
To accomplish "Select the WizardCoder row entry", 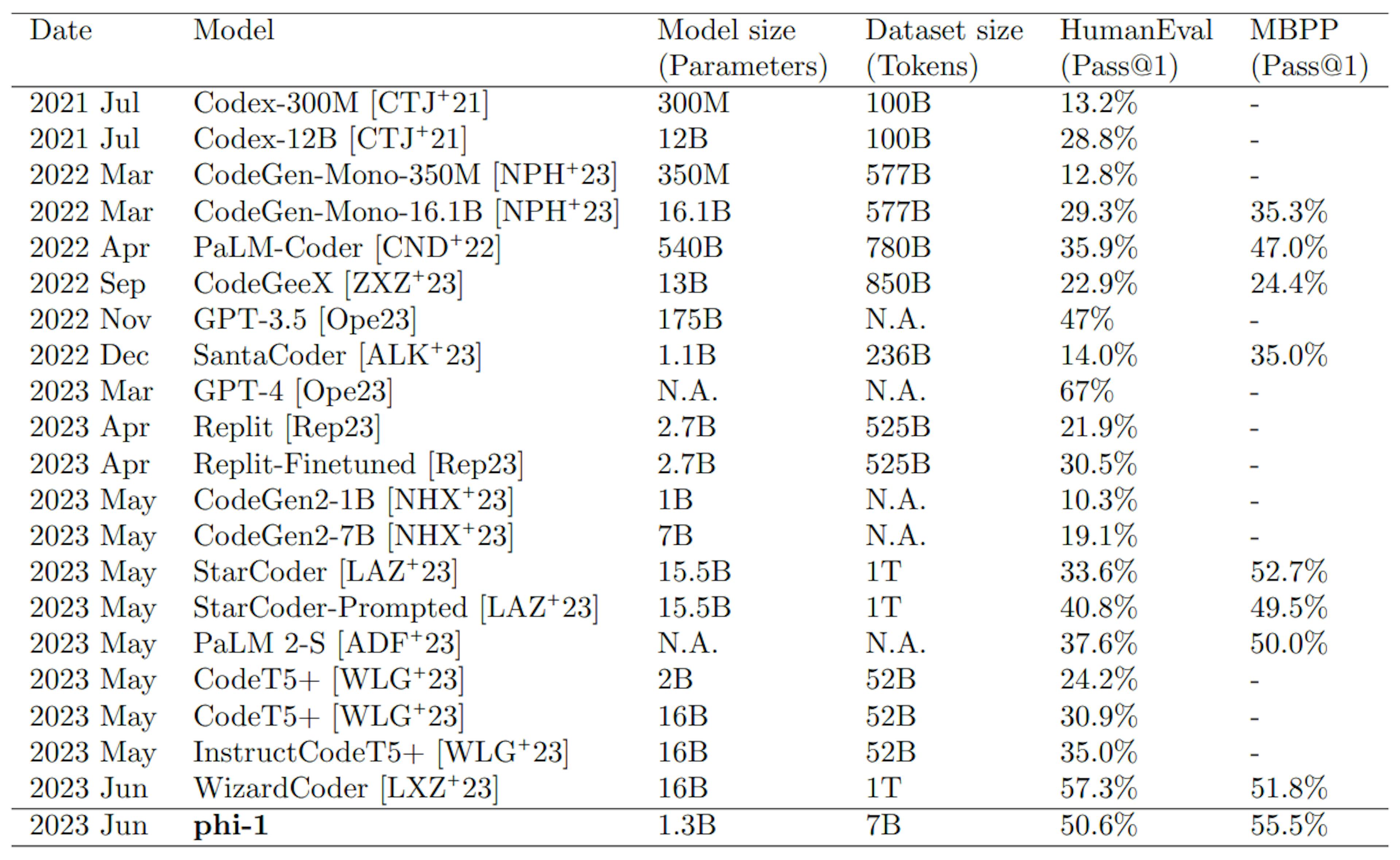I will (700, 790).
